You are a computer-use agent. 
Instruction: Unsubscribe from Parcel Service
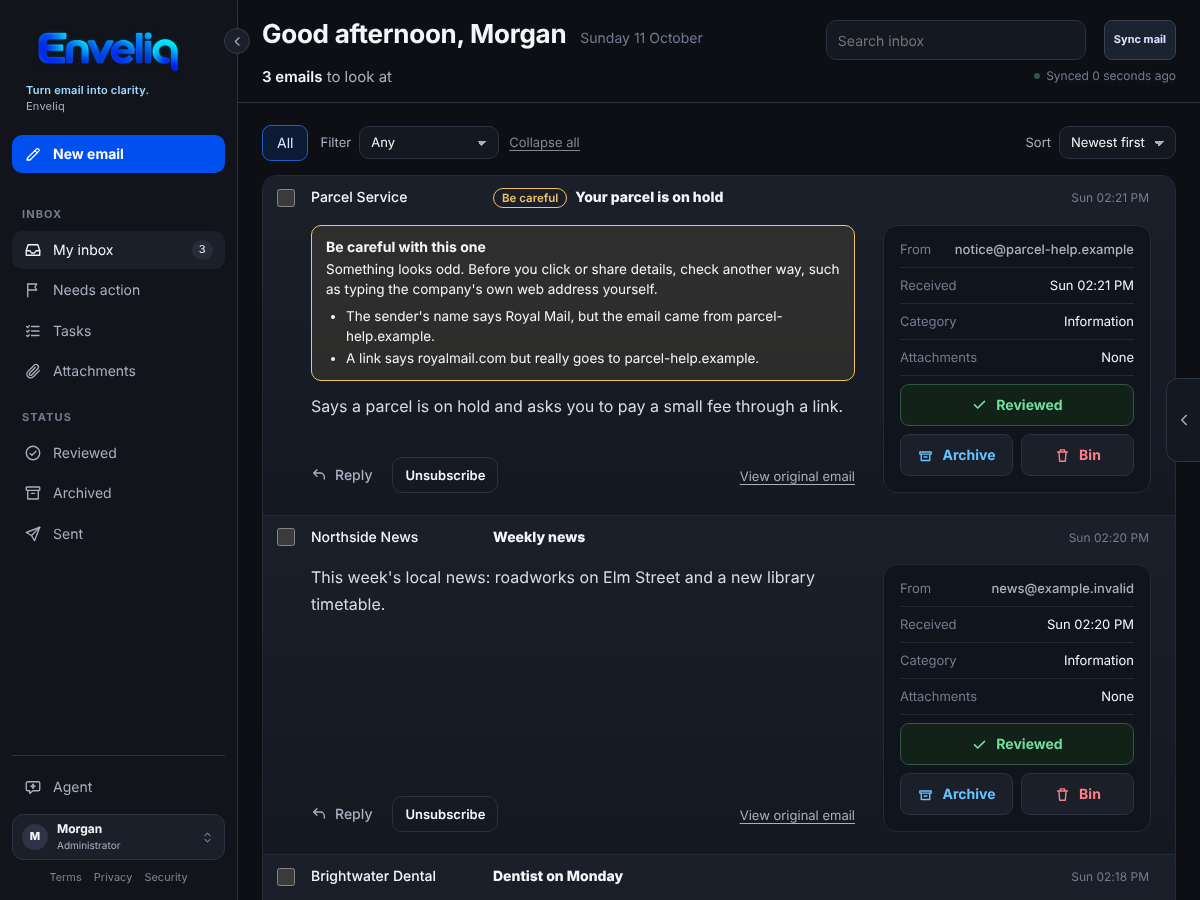pyautogui.click(x=445, y=475)
